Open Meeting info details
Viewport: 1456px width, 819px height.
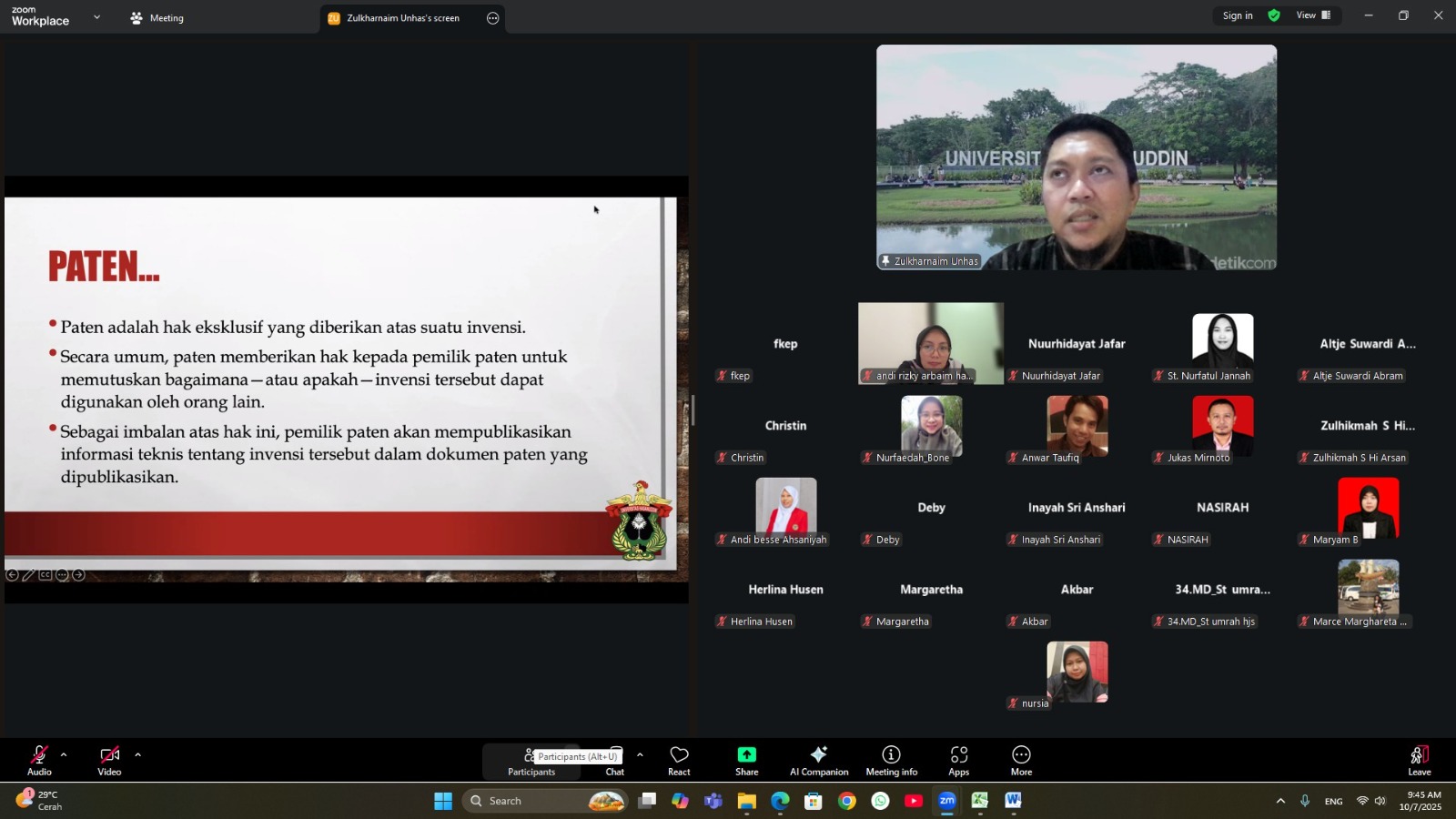(x=891, y=761)
